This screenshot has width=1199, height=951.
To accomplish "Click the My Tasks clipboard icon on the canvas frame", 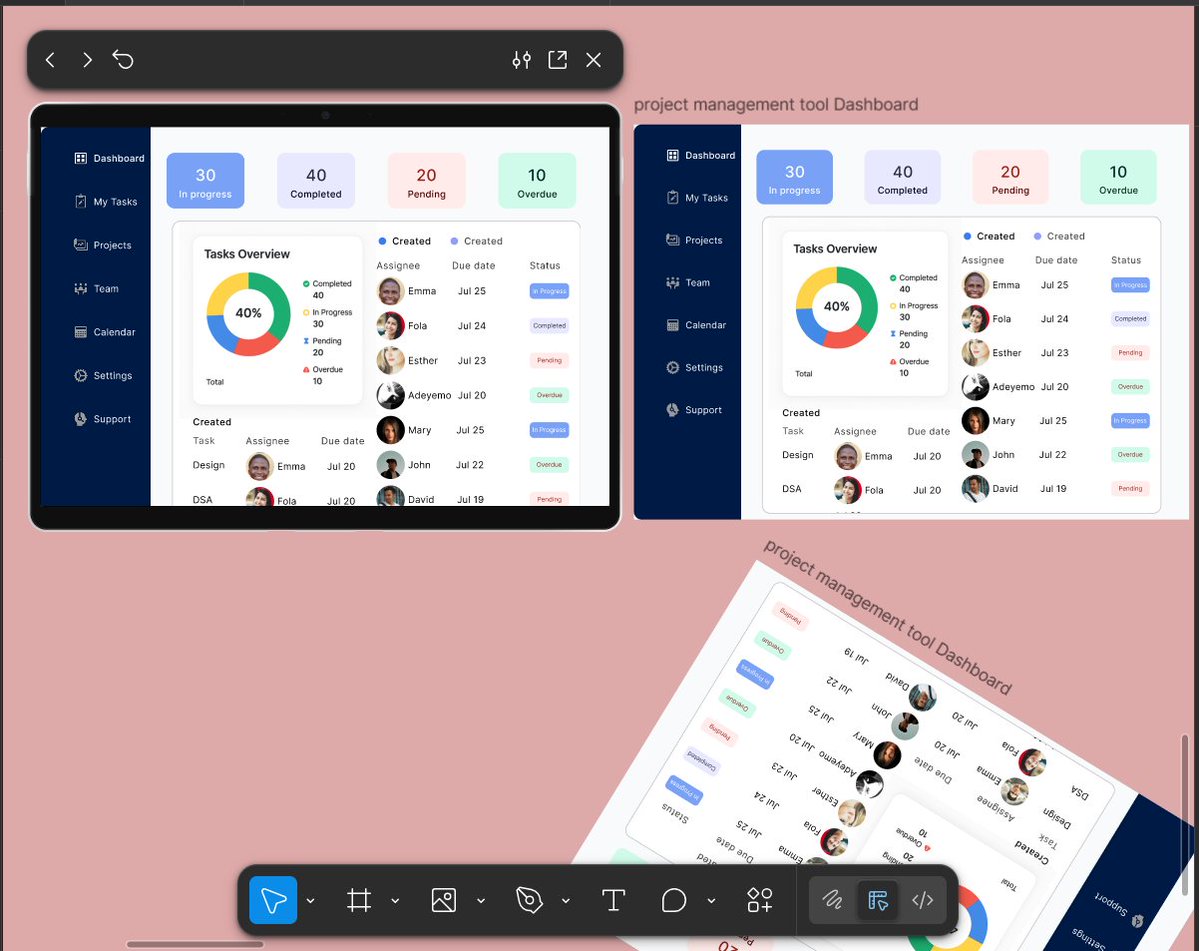I will (673, 197).
